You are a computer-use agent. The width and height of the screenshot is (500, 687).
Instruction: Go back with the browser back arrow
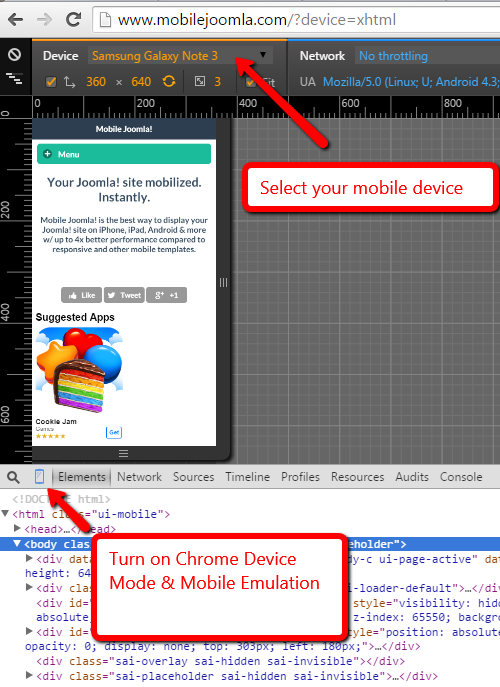pos(15,19)
